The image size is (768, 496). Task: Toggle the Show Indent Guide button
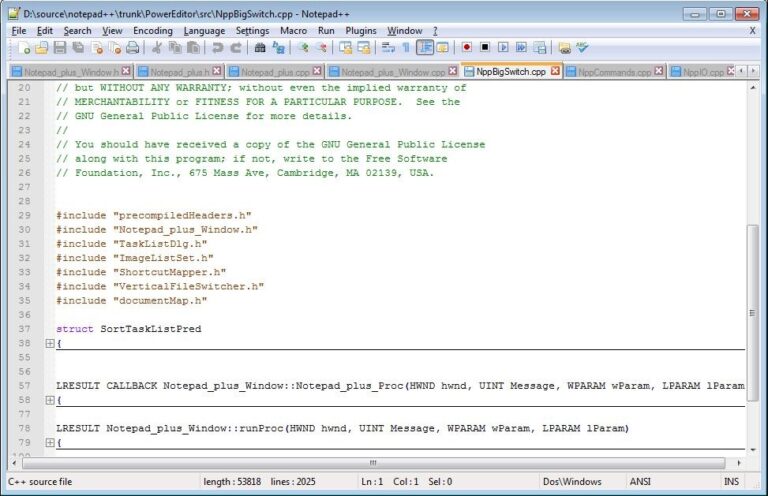click(x=425, y=47)
